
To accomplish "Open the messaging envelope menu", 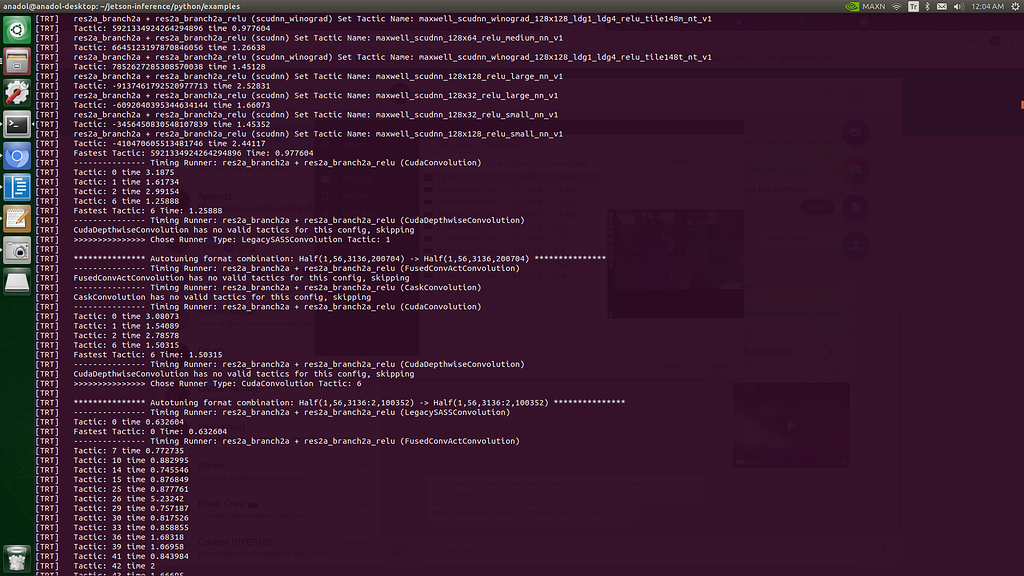I will point(942,7).
